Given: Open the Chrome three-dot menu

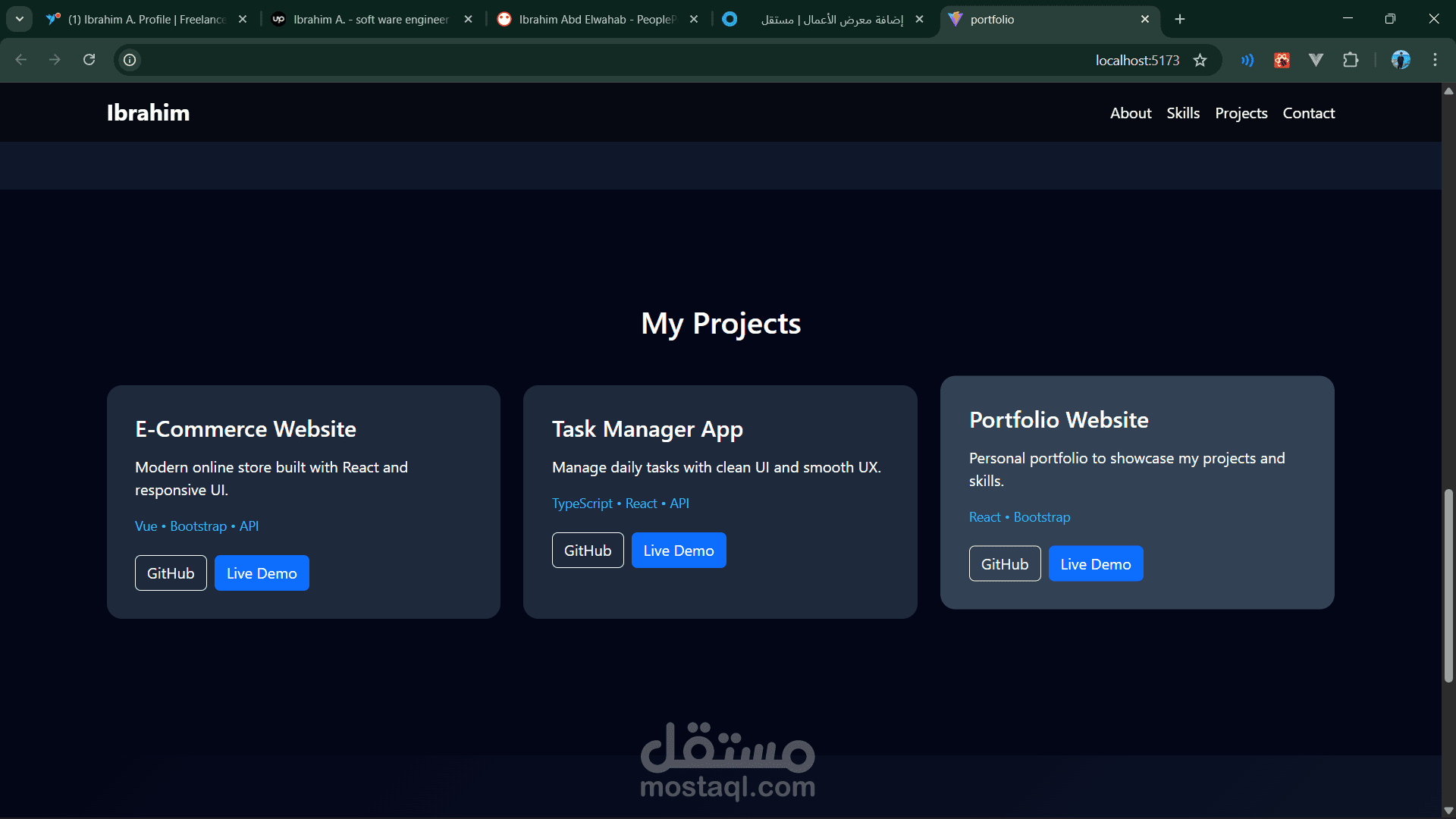Looking at the screenshot, I should pos(1435,60).
